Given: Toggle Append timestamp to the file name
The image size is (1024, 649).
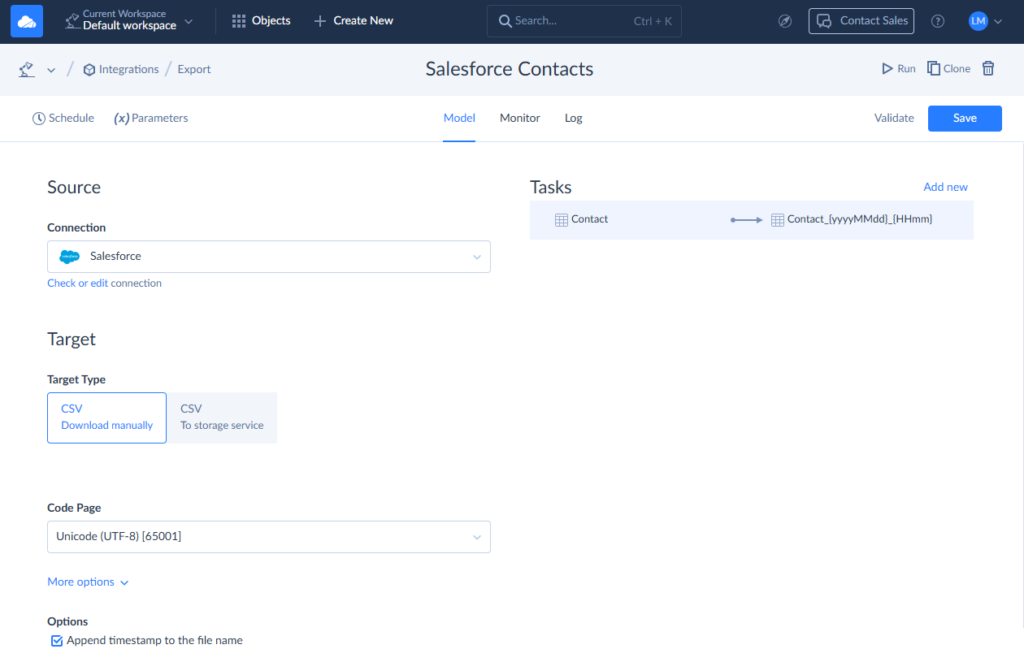Looking at the screenshot, I should click(57, 641).
